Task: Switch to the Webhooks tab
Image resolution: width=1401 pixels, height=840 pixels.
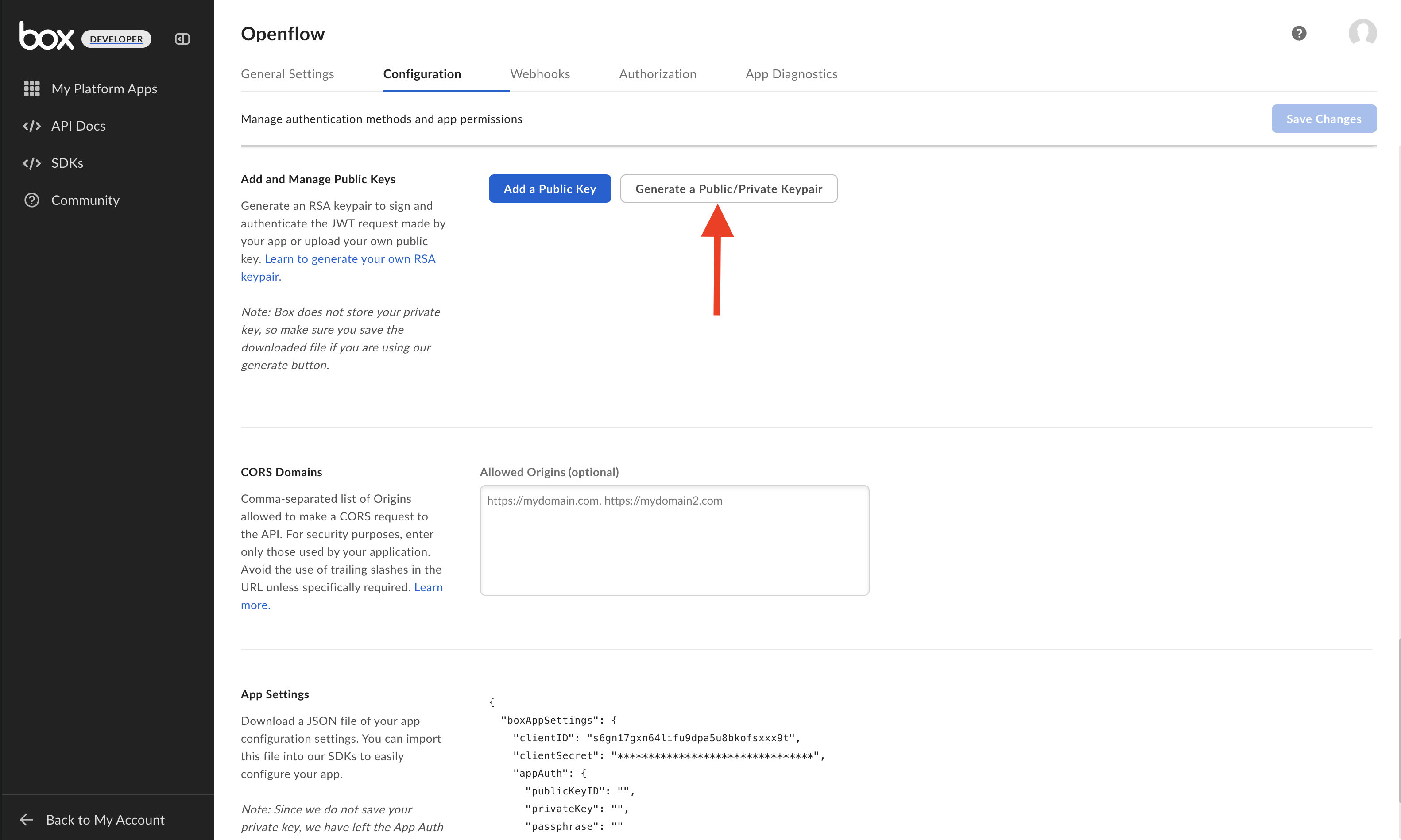Action: click(540, 74)
